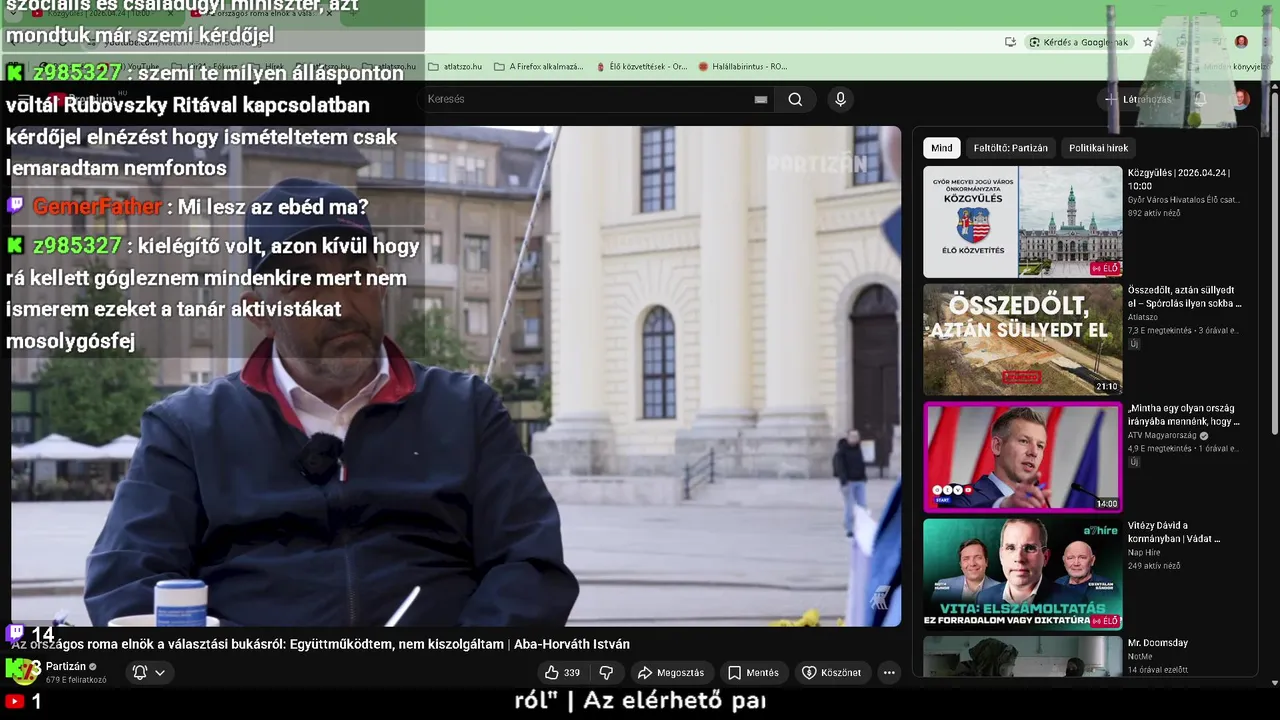The width and height of the screenshot is (1280, 720).
Task: Click the GamerFather chat username
Action: point(97,207)
